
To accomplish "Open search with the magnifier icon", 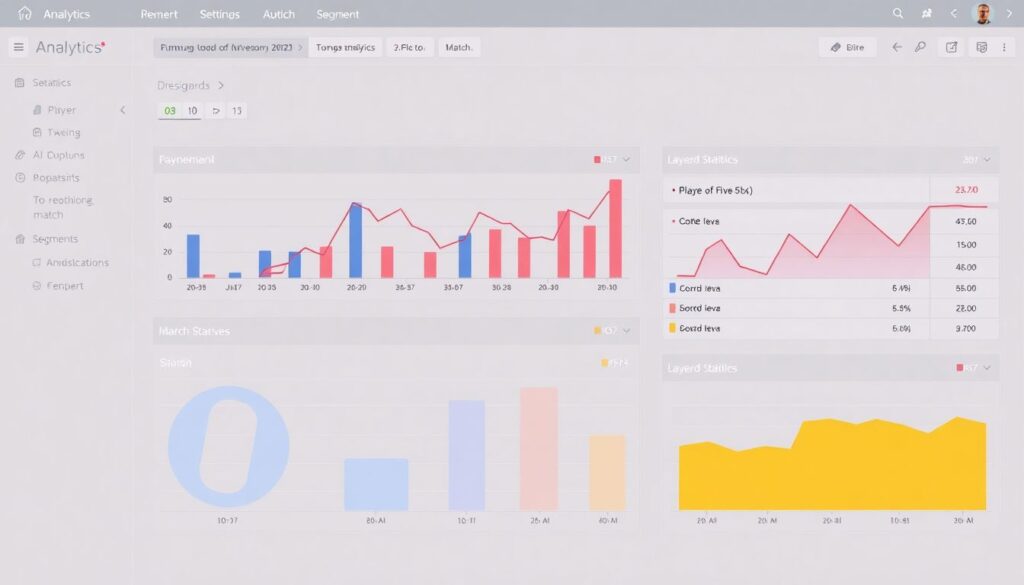I will (x=897, y=14).
